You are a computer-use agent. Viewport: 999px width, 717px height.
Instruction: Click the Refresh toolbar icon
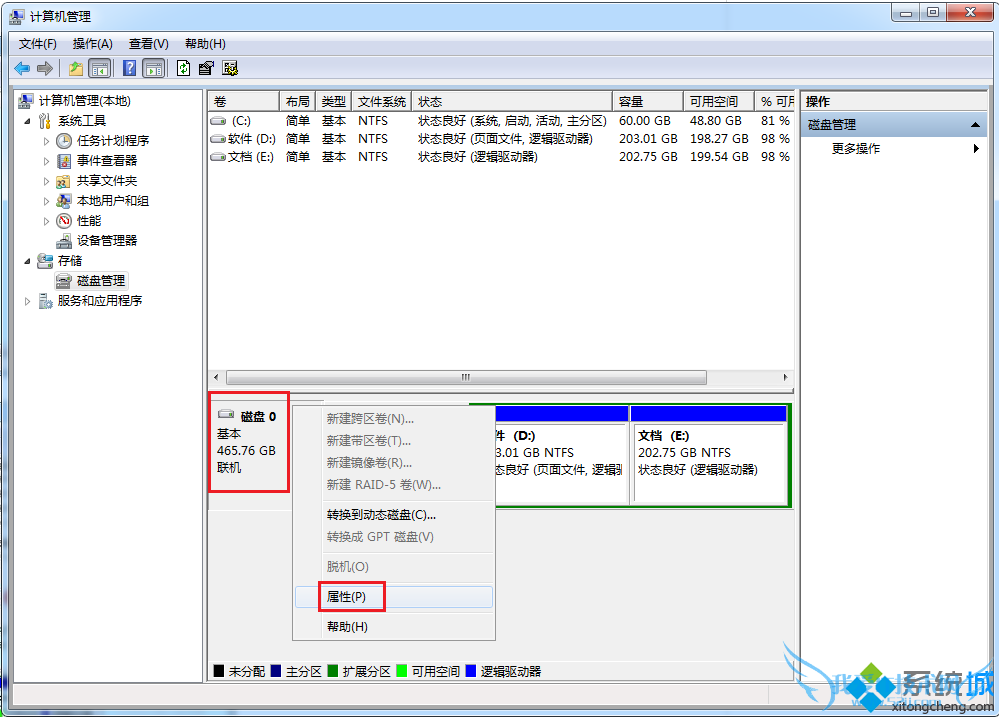pyautogui.click(x=183, y=68)
